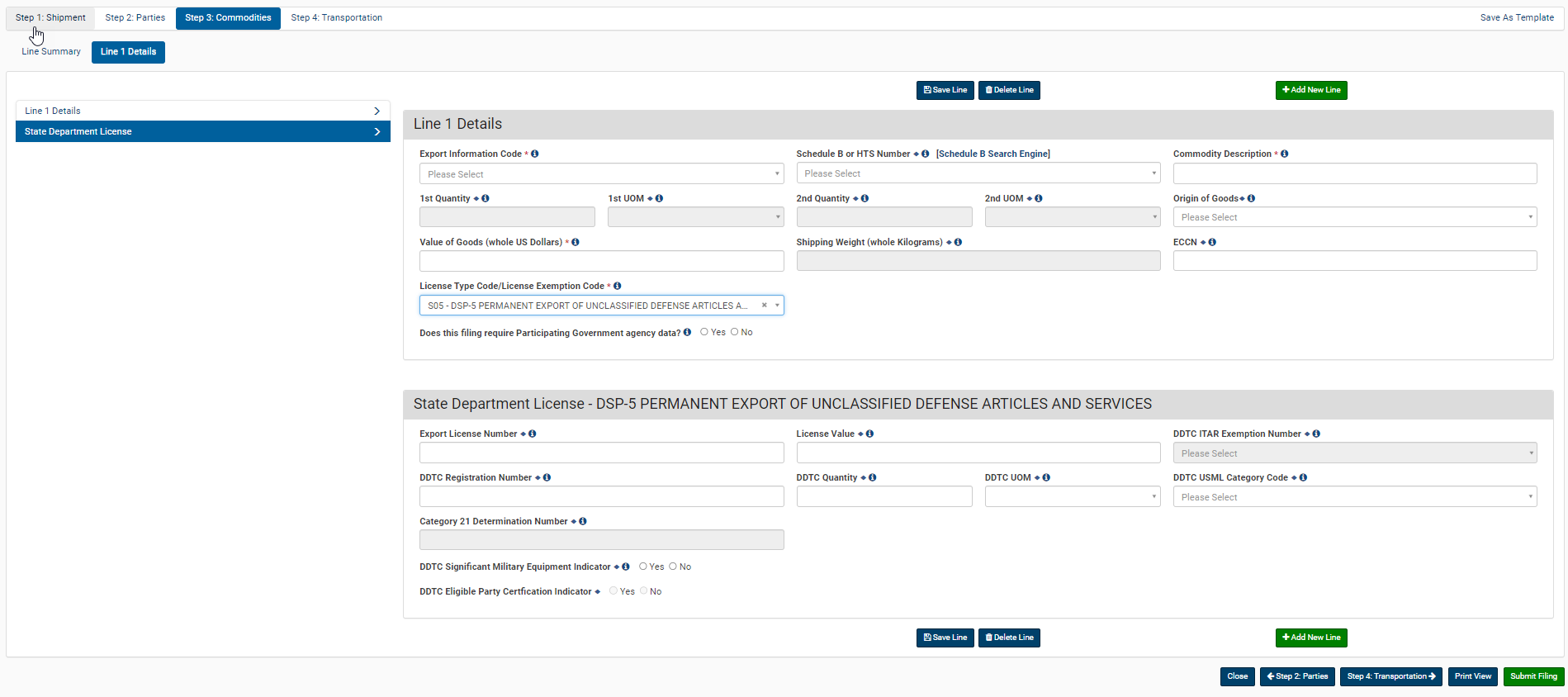Image resolution: width=1568 pixels, height=697 pixels.
Task: Choose Yes for Significant Military Equipment Indicator
Action: (643, 567)
